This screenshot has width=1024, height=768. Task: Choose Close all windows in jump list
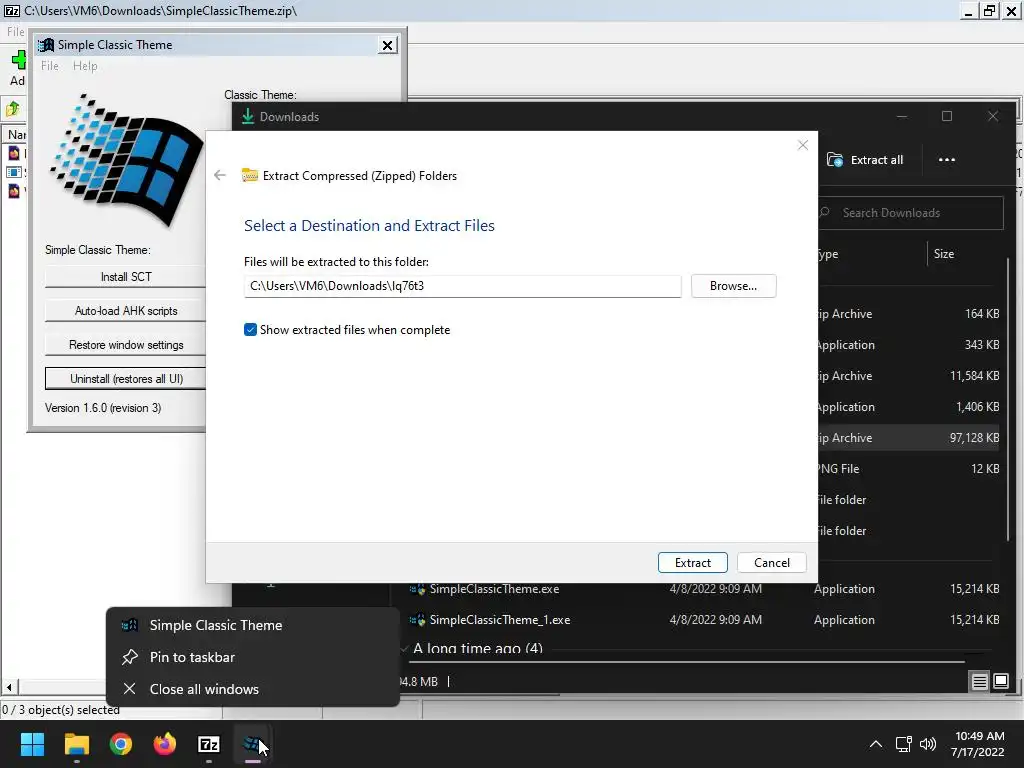tap(253, 689)
